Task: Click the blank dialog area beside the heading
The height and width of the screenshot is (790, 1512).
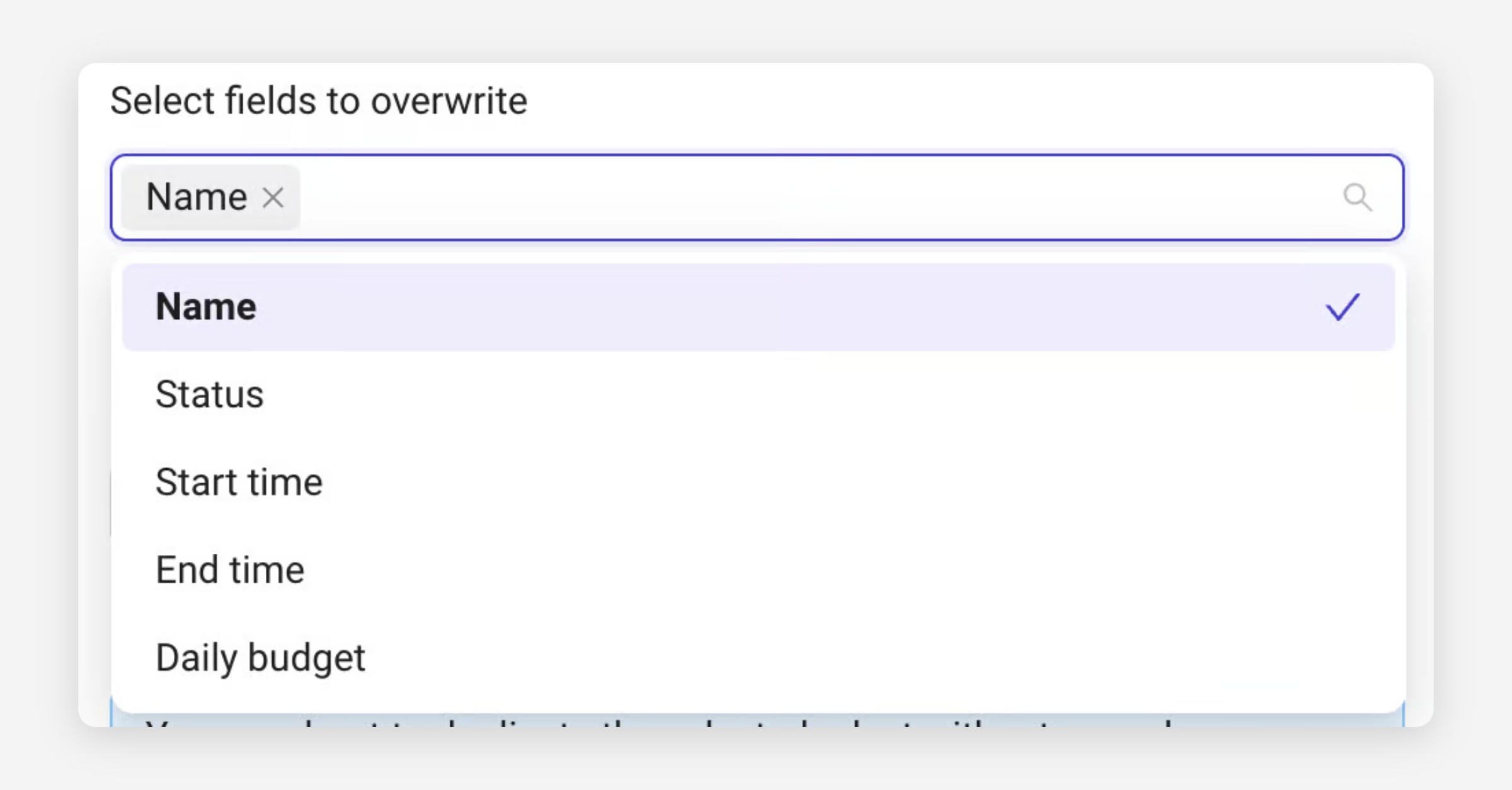Action: tap(945, 101)
